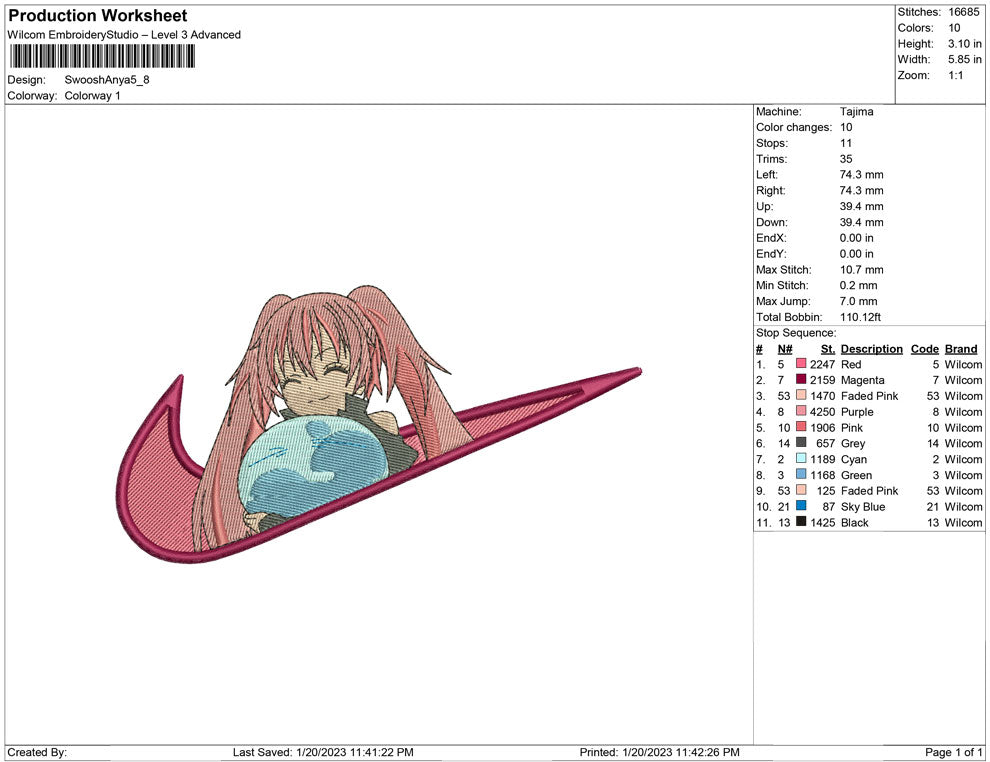Click the 'Code' column header
990x762 pixels.
coord(924,349)
